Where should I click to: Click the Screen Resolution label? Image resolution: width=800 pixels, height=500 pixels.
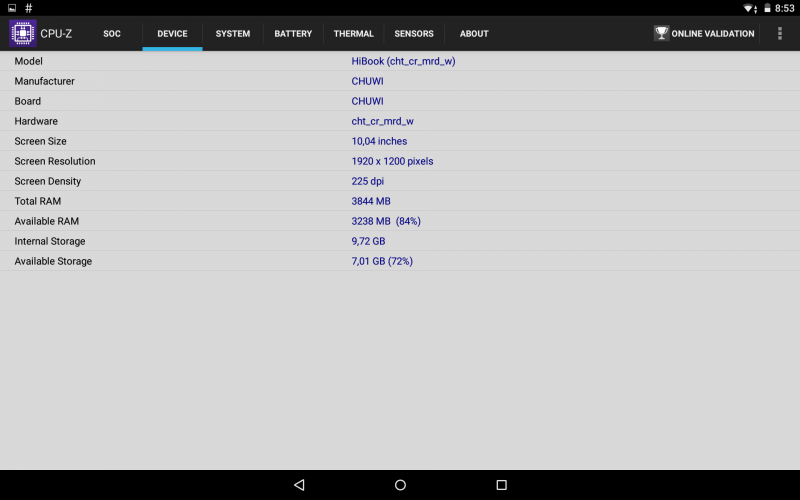[x=55, y=161]
